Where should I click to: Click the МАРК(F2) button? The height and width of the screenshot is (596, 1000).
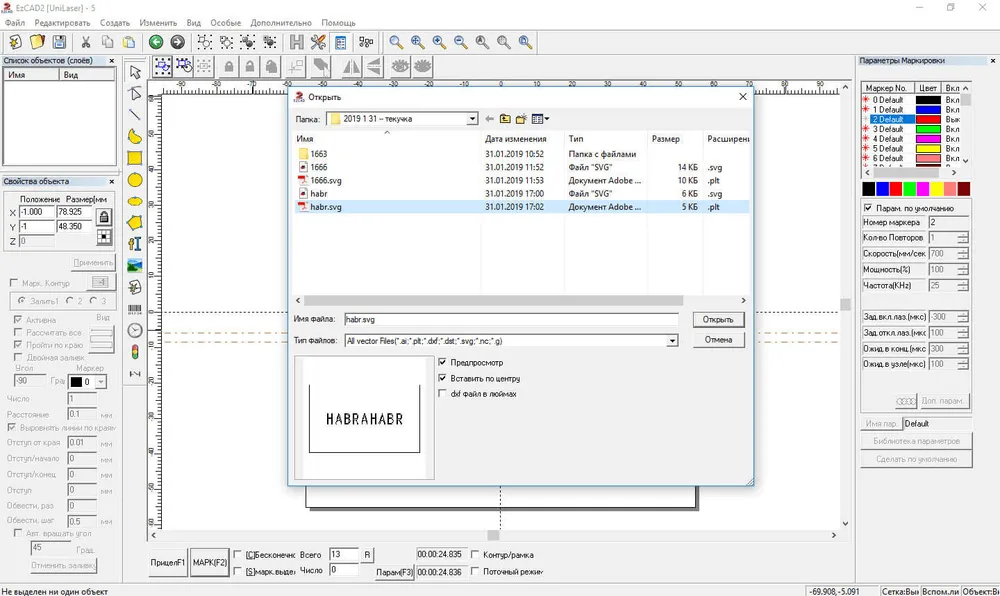tap(210, 563)
